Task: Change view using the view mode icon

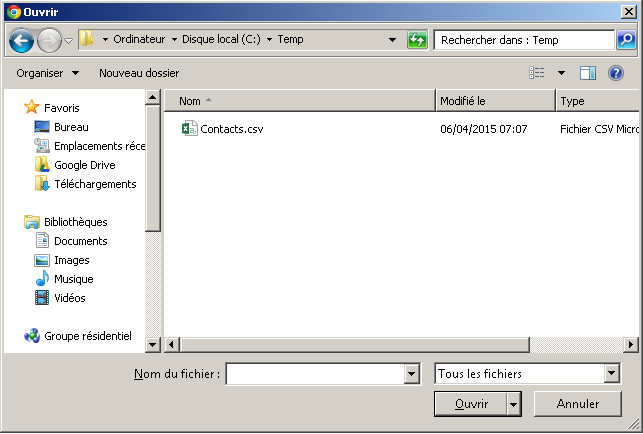Action: click(537, 73)
